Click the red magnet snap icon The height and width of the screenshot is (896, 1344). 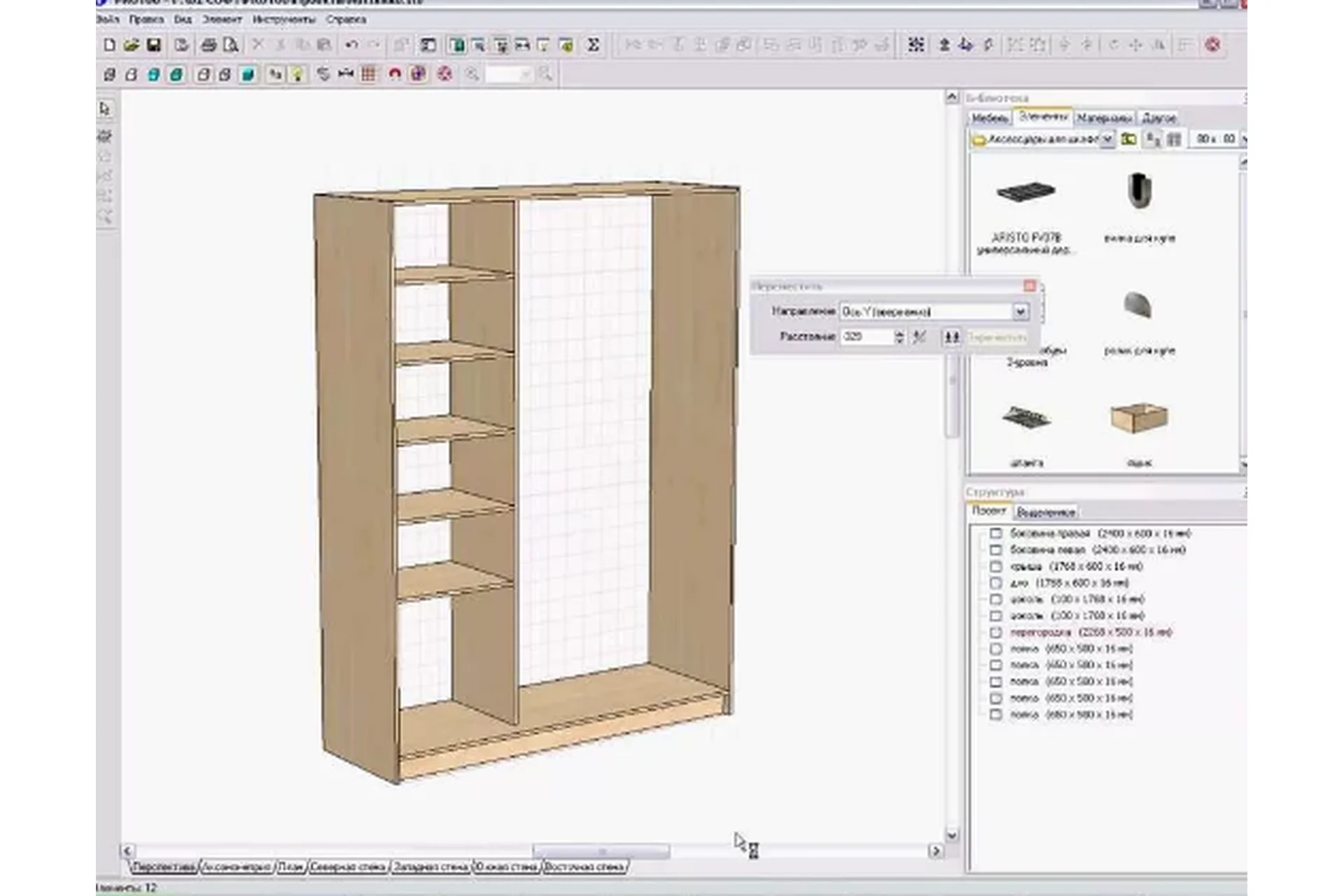coord(395,74)
